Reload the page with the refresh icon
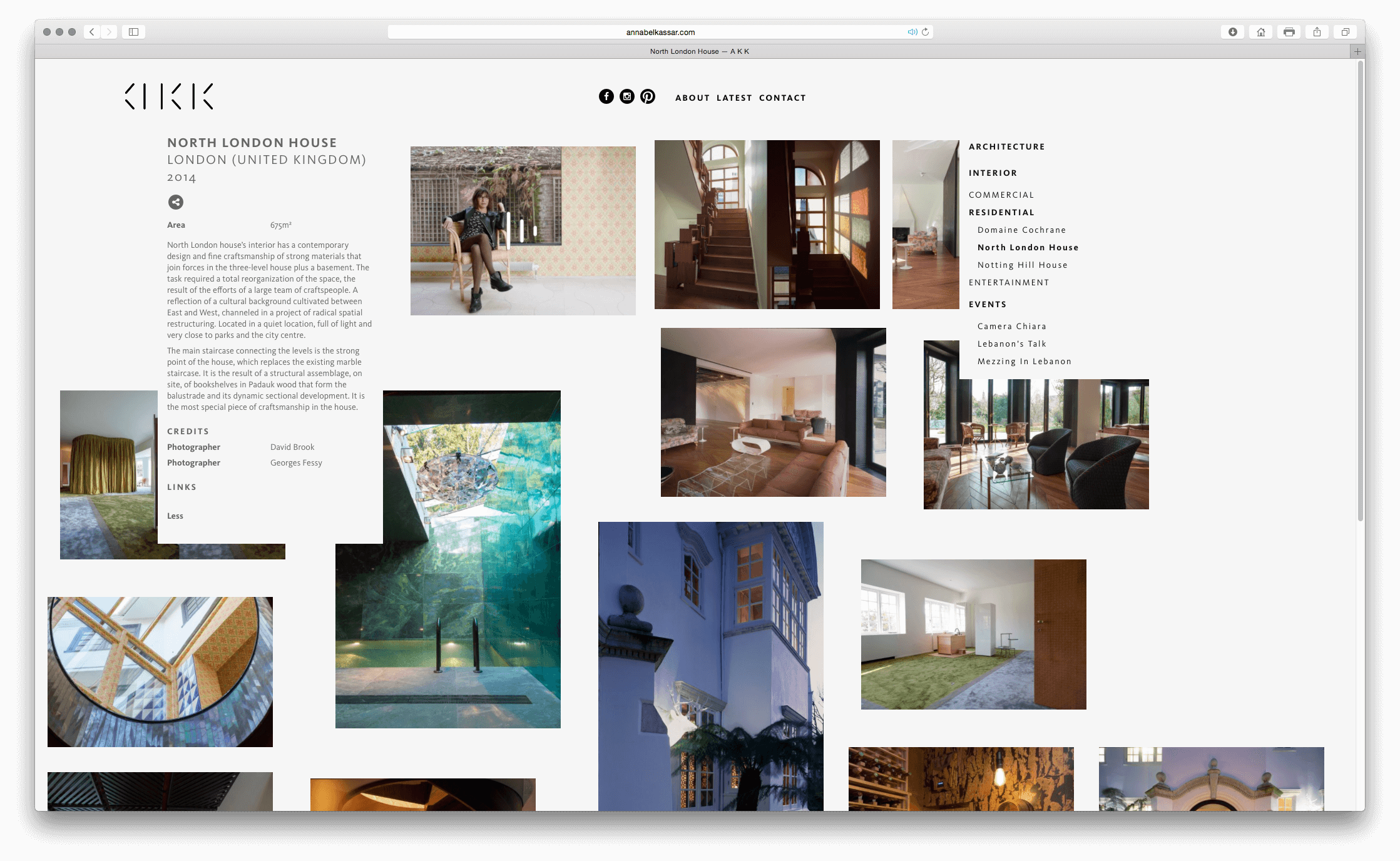Screen dimensions: 1400x861 click(925, 32)
